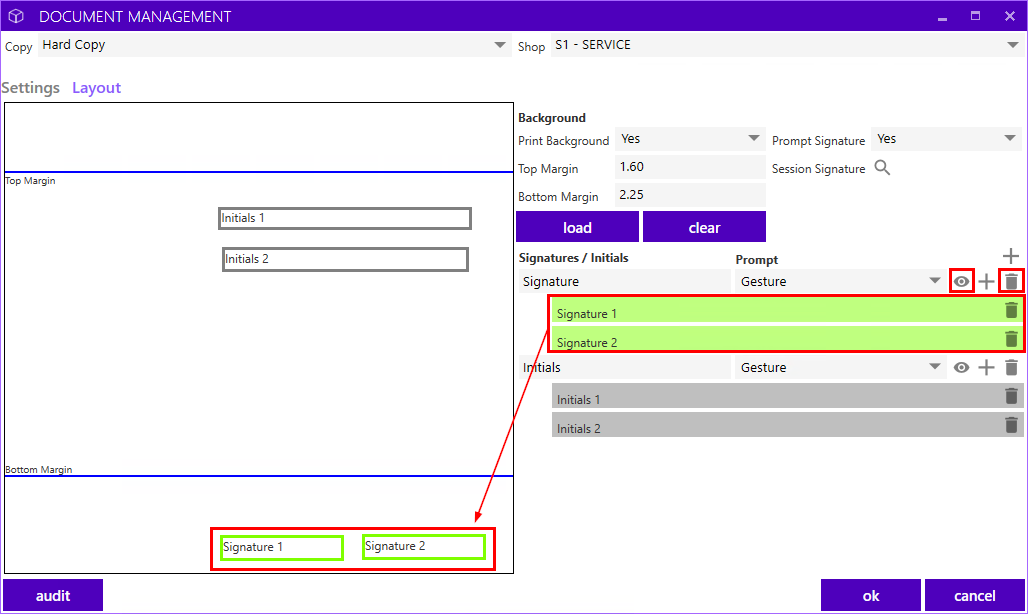Delete the Initials group using the trash icon

click(x=1012, y=368)
